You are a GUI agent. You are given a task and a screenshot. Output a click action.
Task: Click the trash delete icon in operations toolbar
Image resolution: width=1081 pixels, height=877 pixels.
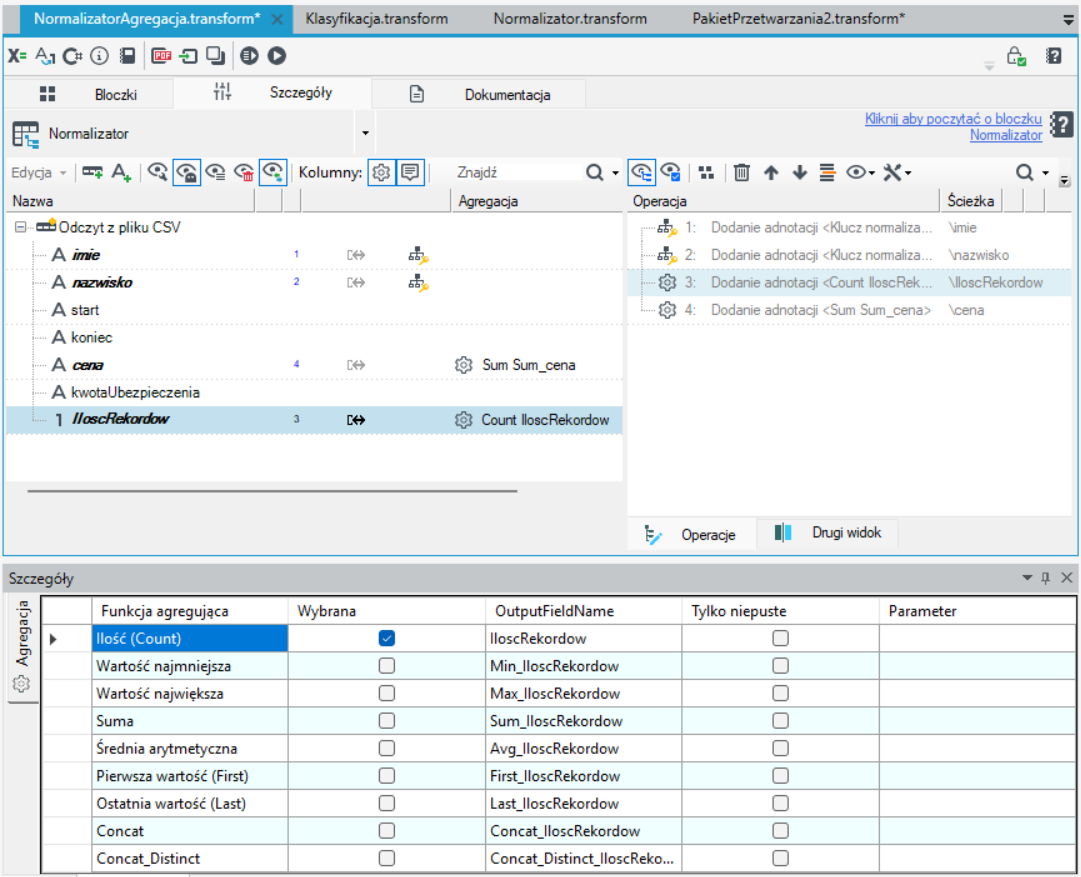point(742,172)
